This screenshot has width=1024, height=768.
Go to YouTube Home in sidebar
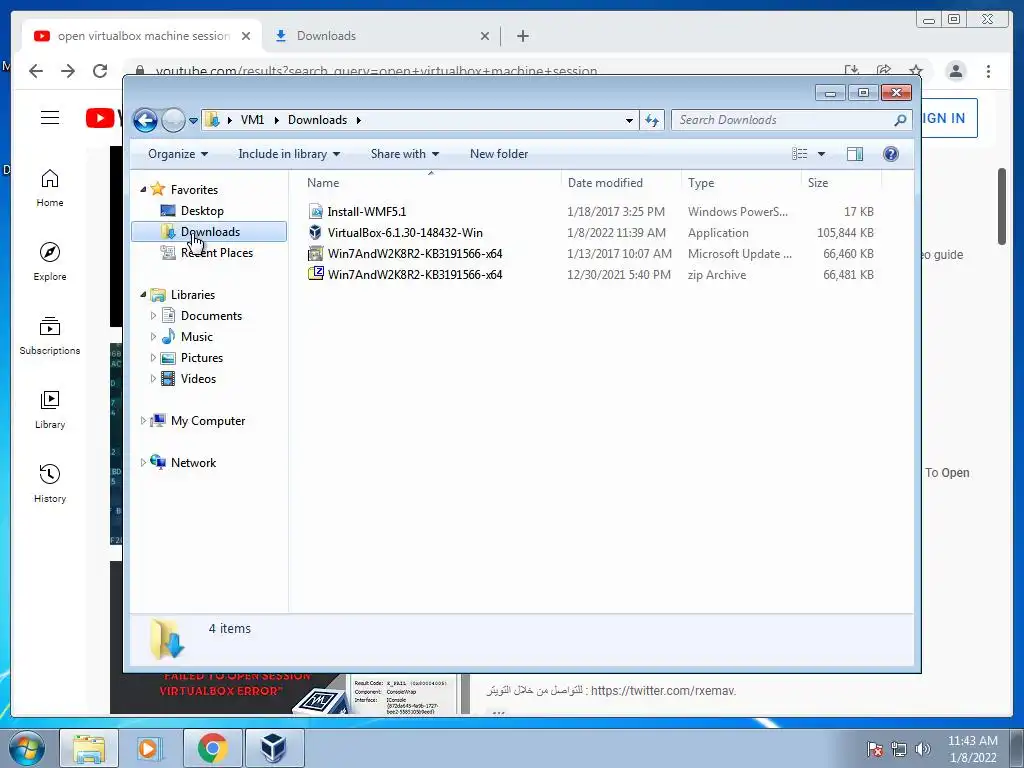point(50,188)
